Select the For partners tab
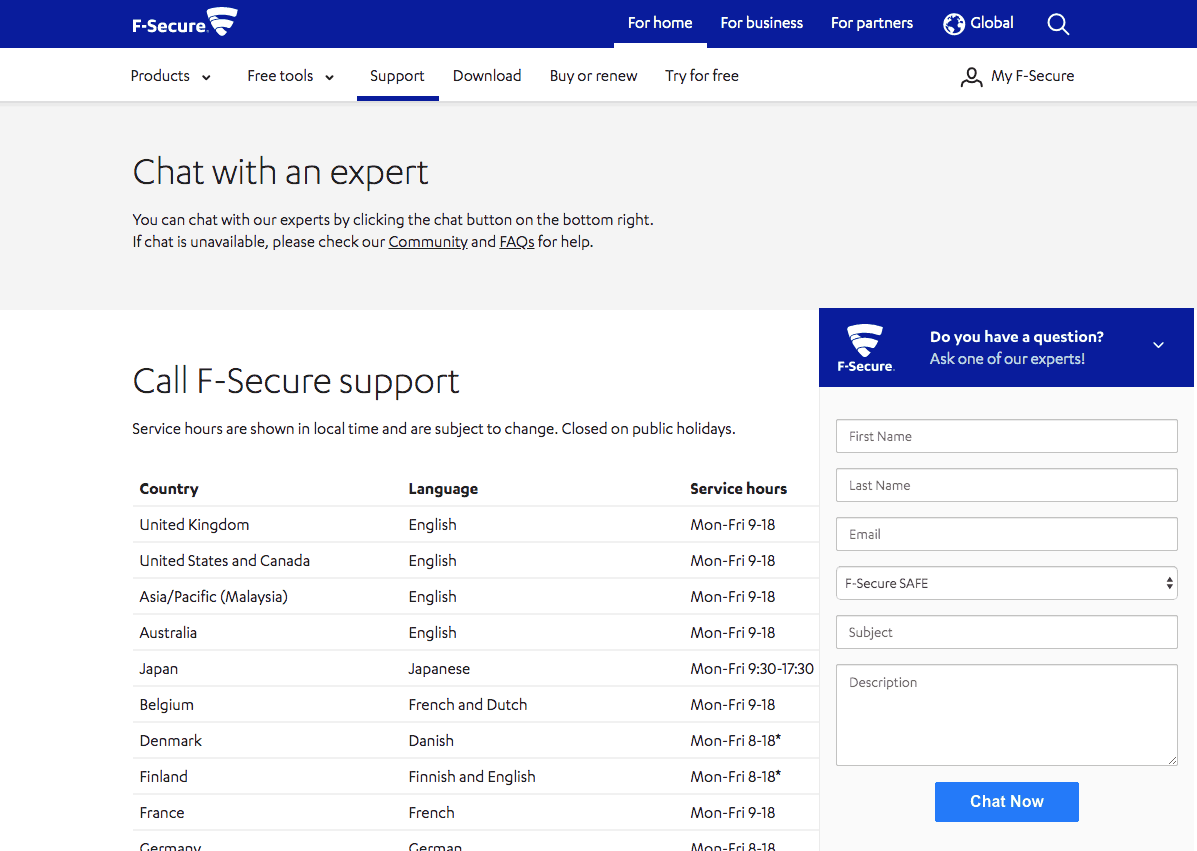 pyautogui.click(x=871, y=23)
